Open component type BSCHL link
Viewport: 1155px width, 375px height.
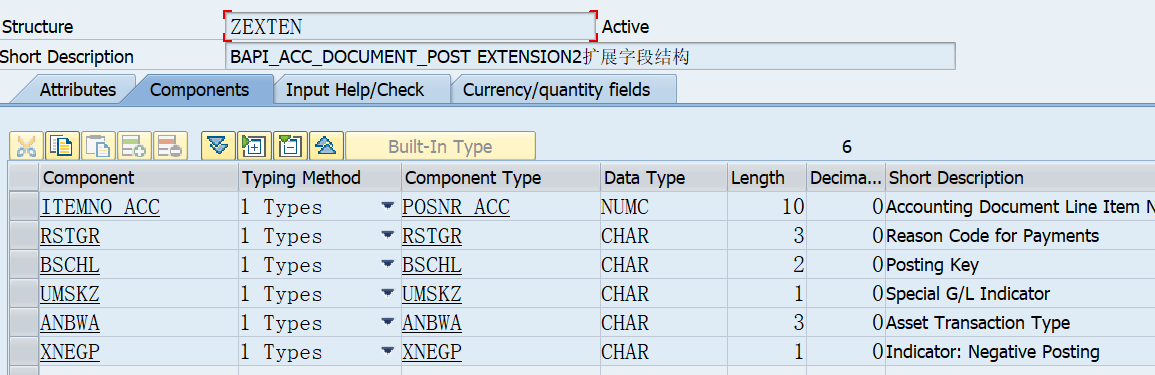[x=432, y=264]
